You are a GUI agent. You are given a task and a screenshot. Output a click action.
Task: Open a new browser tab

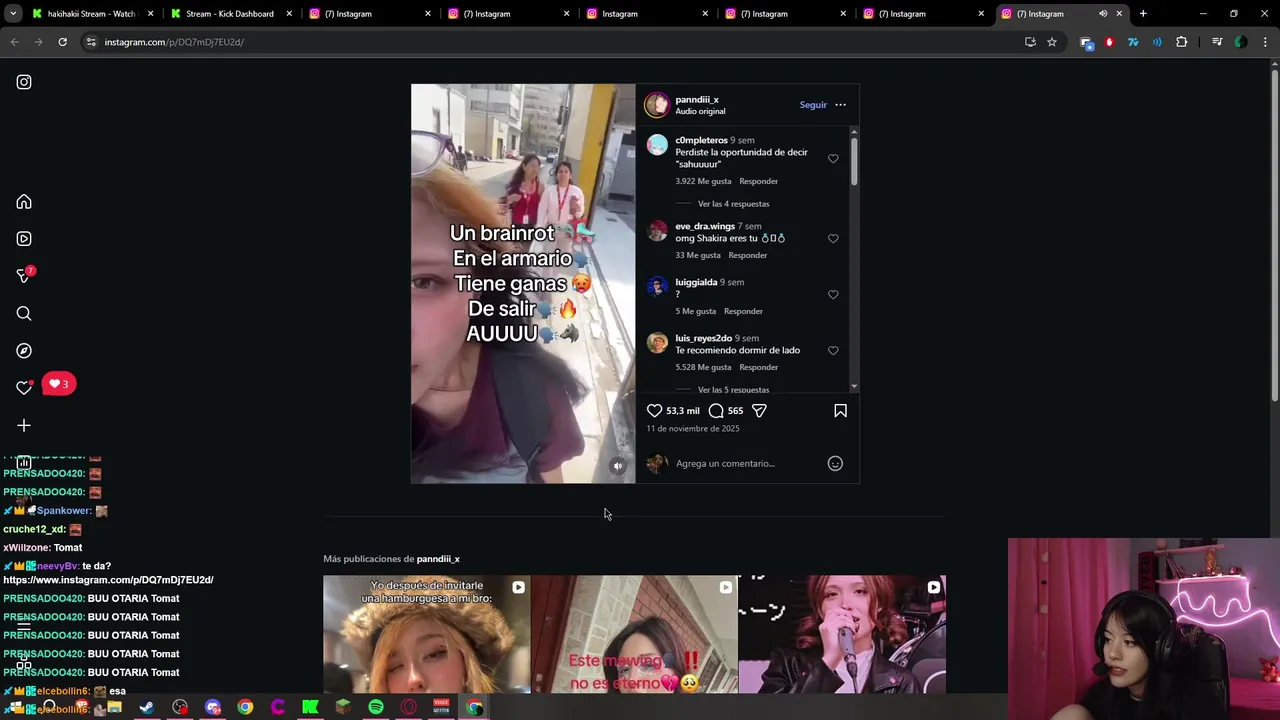pos(1143,14)
